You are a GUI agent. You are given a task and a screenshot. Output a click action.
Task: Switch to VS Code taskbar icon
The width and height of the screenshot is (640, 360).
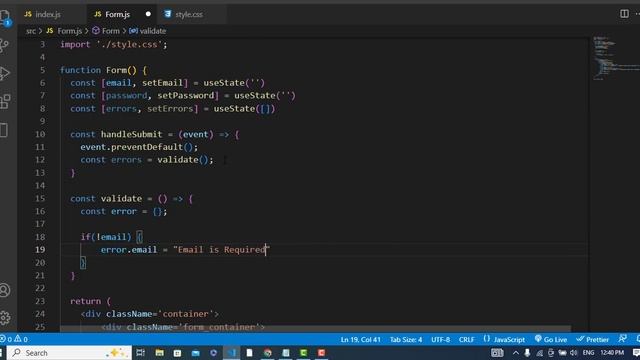pyautogui.click(x=231, y=353)
